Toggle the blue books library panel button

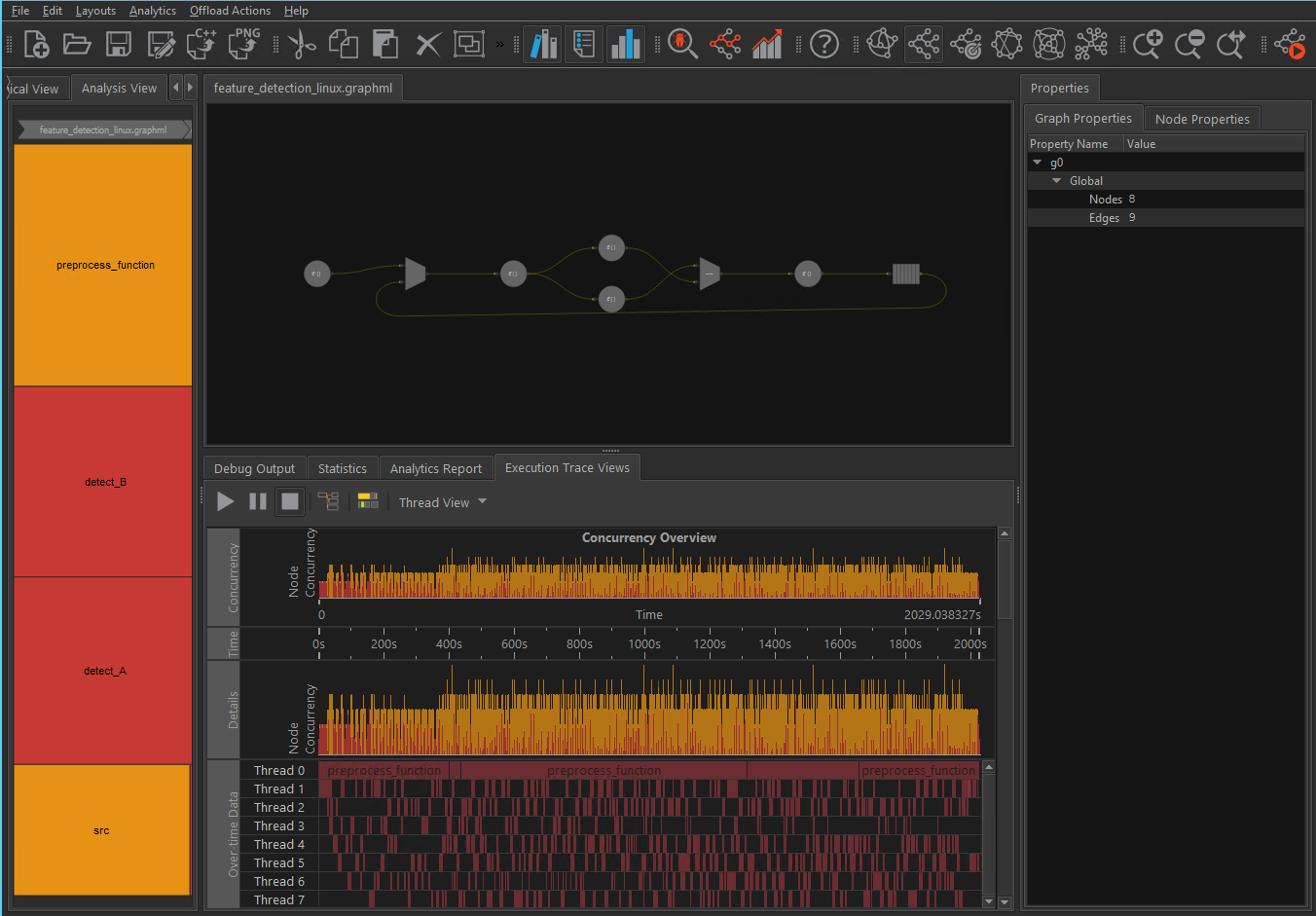click(x=543, y=44)
